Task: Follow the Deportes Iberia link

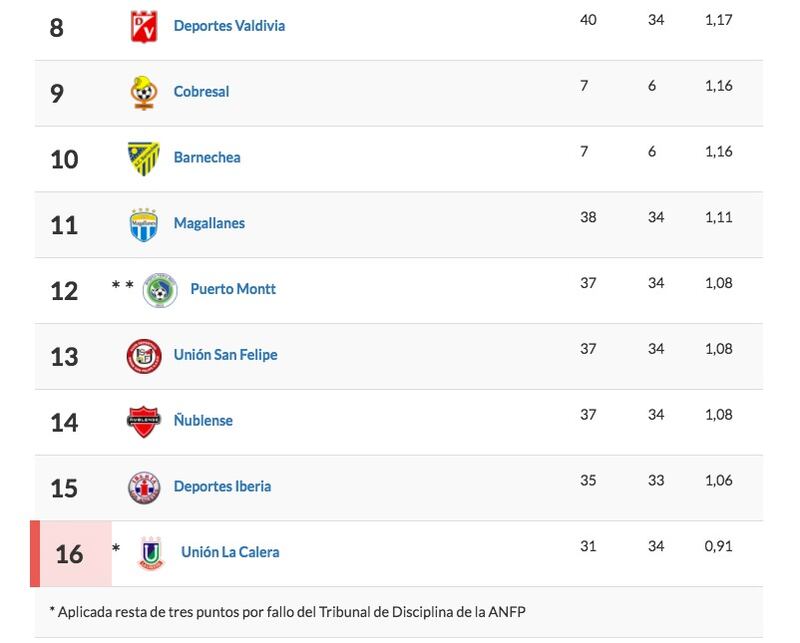Action: (222, 487)
